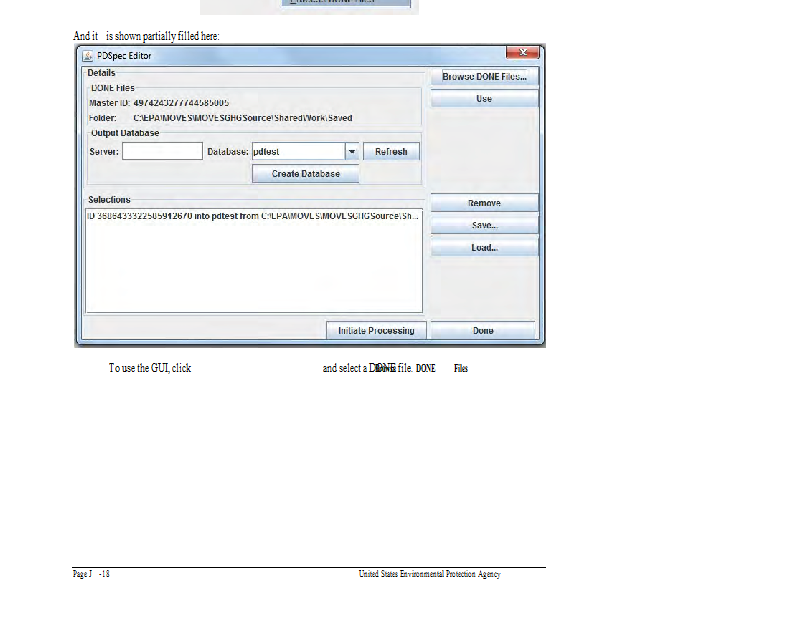
Task: Focus the Server text field
Action: (x=162, y=152)
